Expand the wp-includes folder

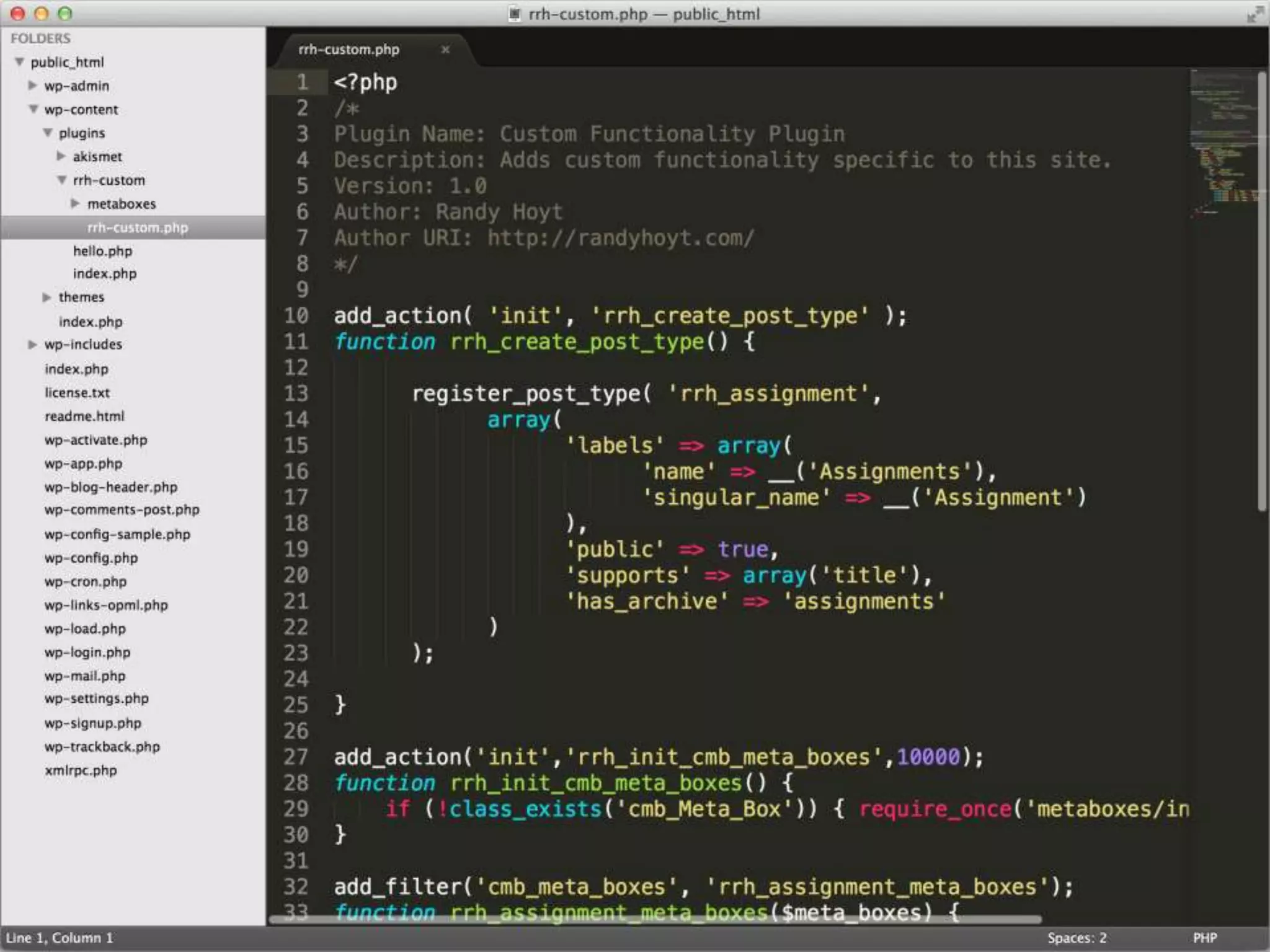click(x=33, y=345)
